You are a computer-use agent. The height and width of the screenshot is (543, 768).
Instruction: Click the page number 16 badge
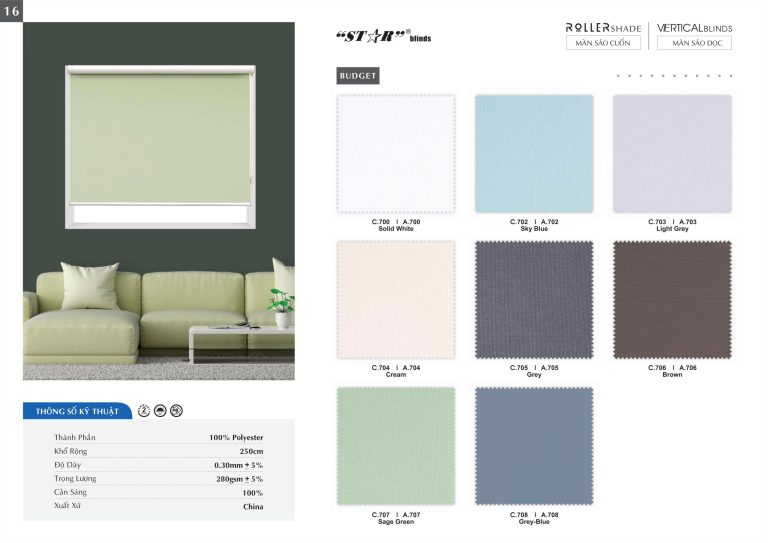[11, 11]
